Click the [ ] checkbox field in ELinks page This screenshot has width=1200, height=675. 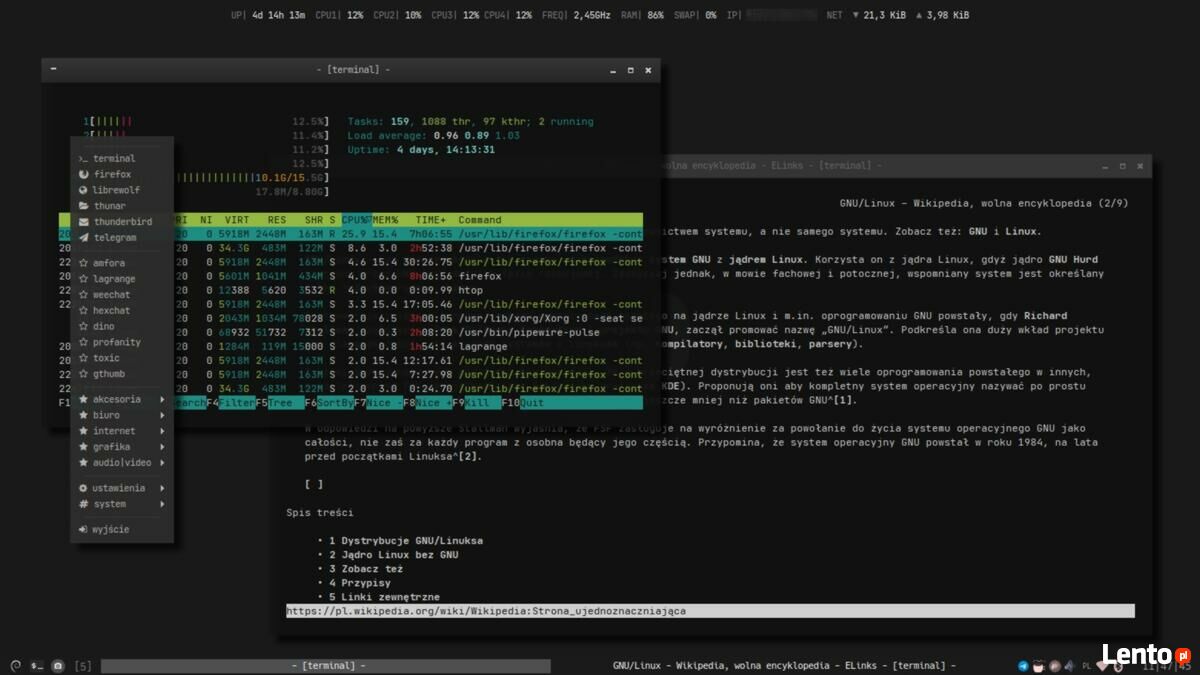pos(314,484)
